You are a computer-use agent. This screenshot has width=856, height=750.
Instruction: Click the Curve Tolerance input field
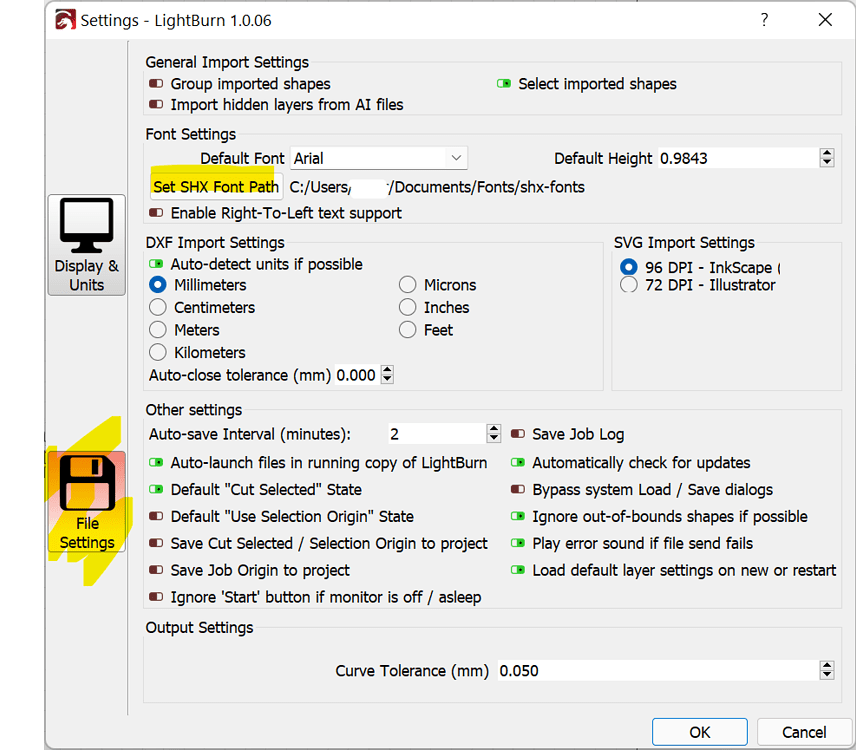[655, 671]
